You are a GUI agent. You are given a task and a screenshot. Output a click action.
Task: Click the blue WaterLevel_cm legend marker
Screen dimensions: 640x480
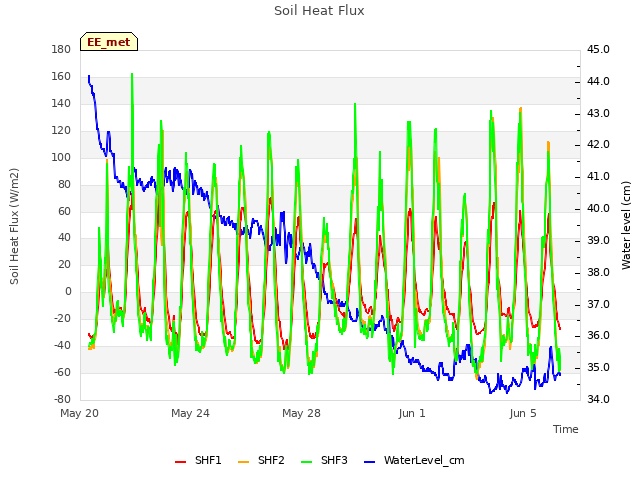(x=369, y=462)
